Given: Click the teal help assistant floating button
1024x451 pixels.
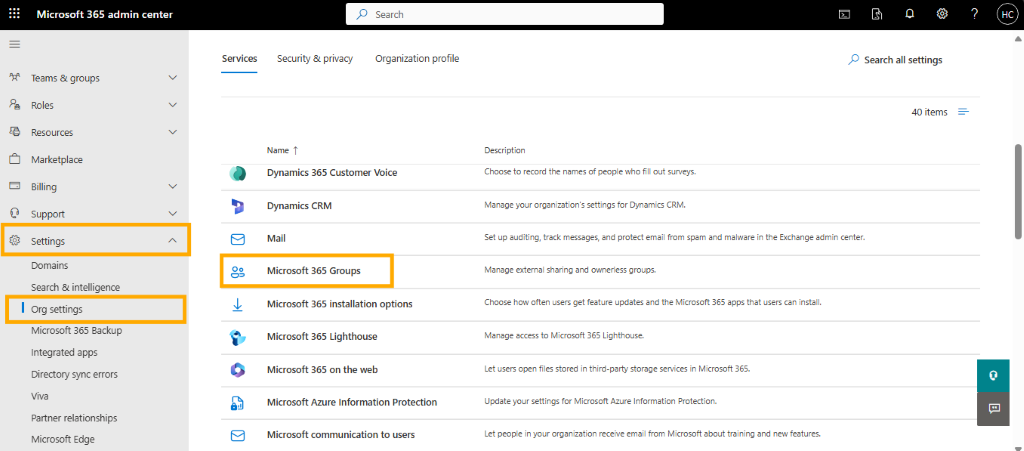Looking at the screenshot, I should (994, 375).
